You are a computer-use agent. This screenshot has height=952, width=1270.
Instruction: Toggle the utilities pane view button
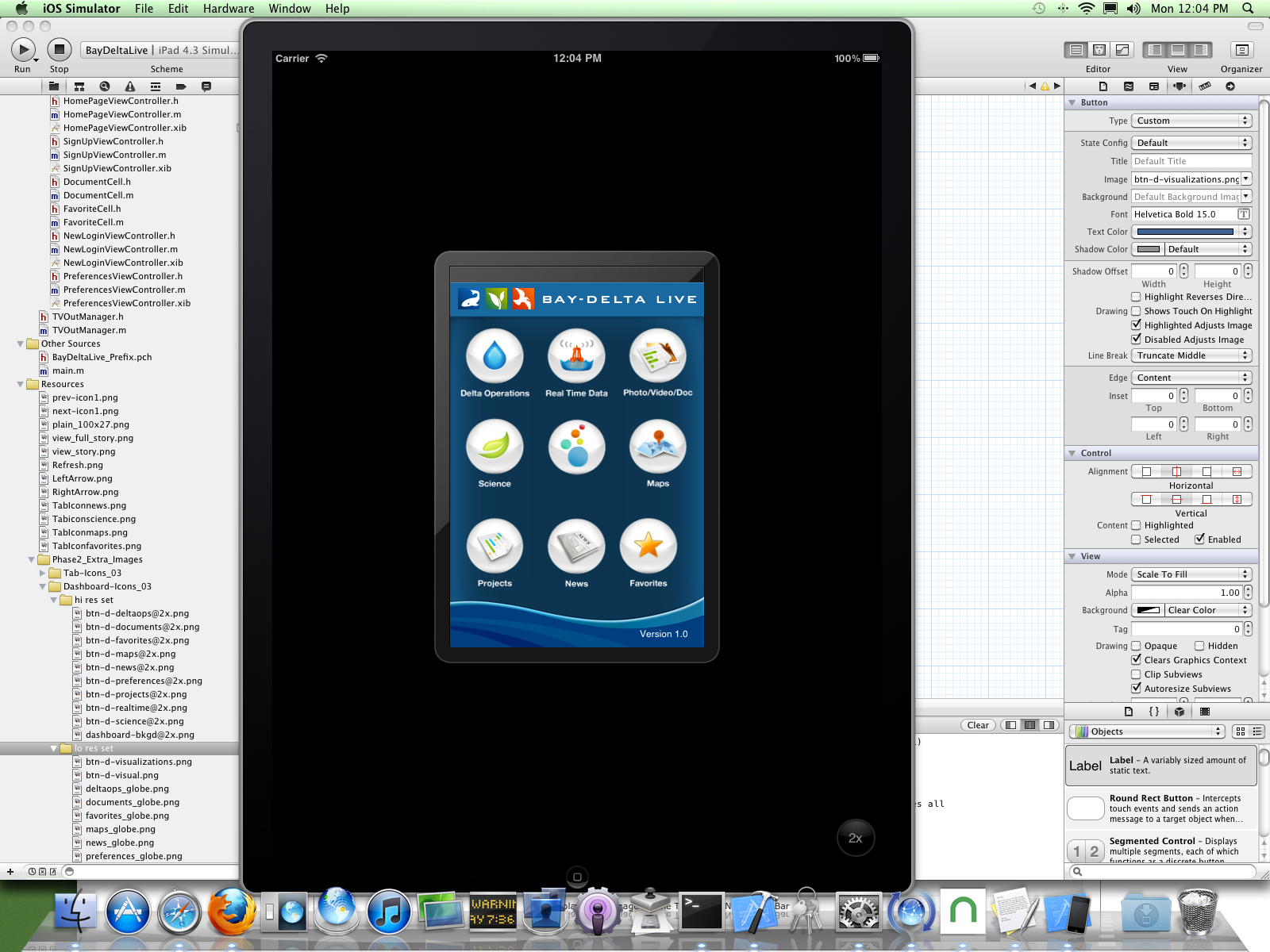coord(1201,50)
